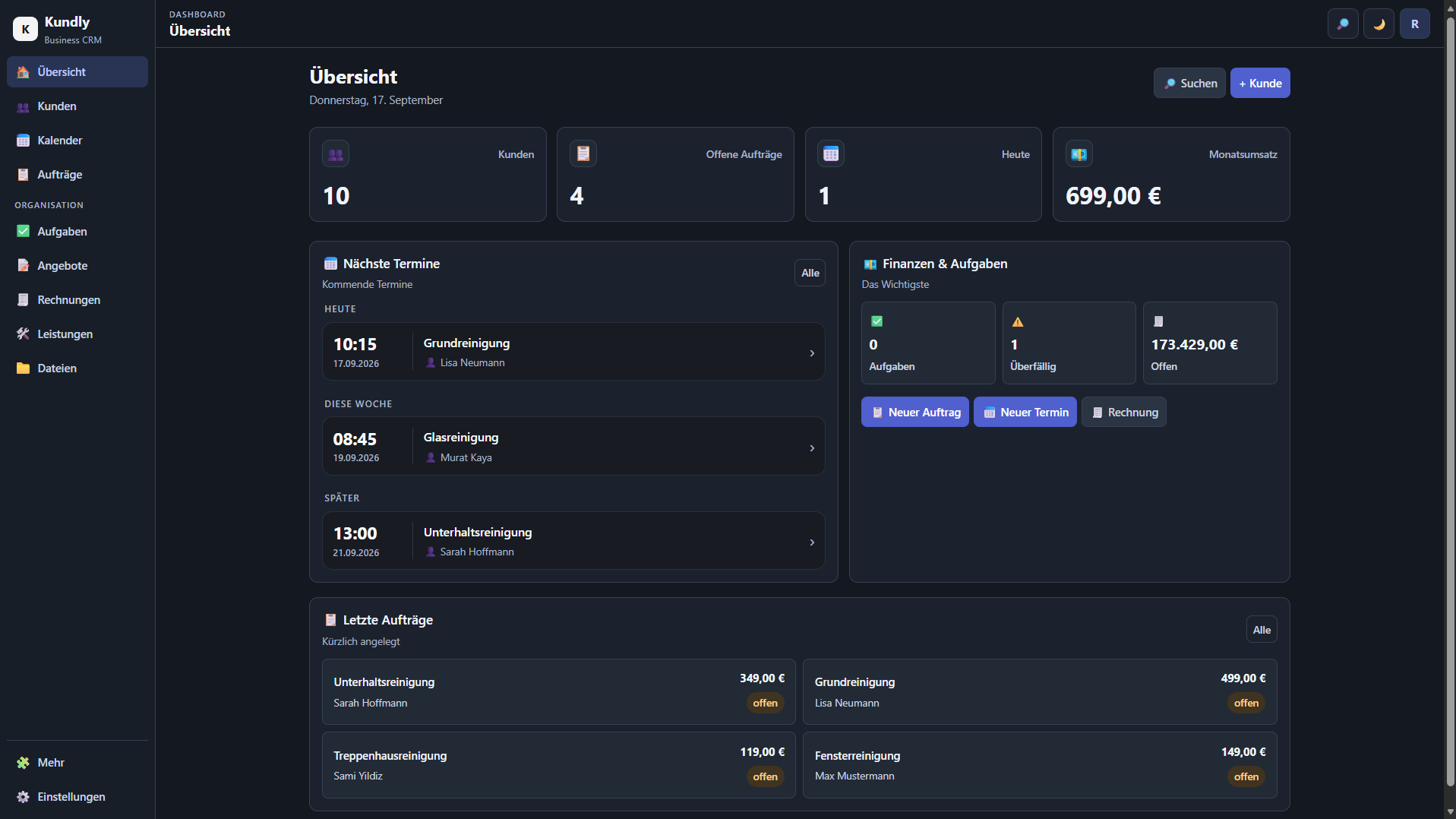Click the Neuer Termin button
The width and height of the screenshot is (1456, 819).
(x=1025, y=413)
